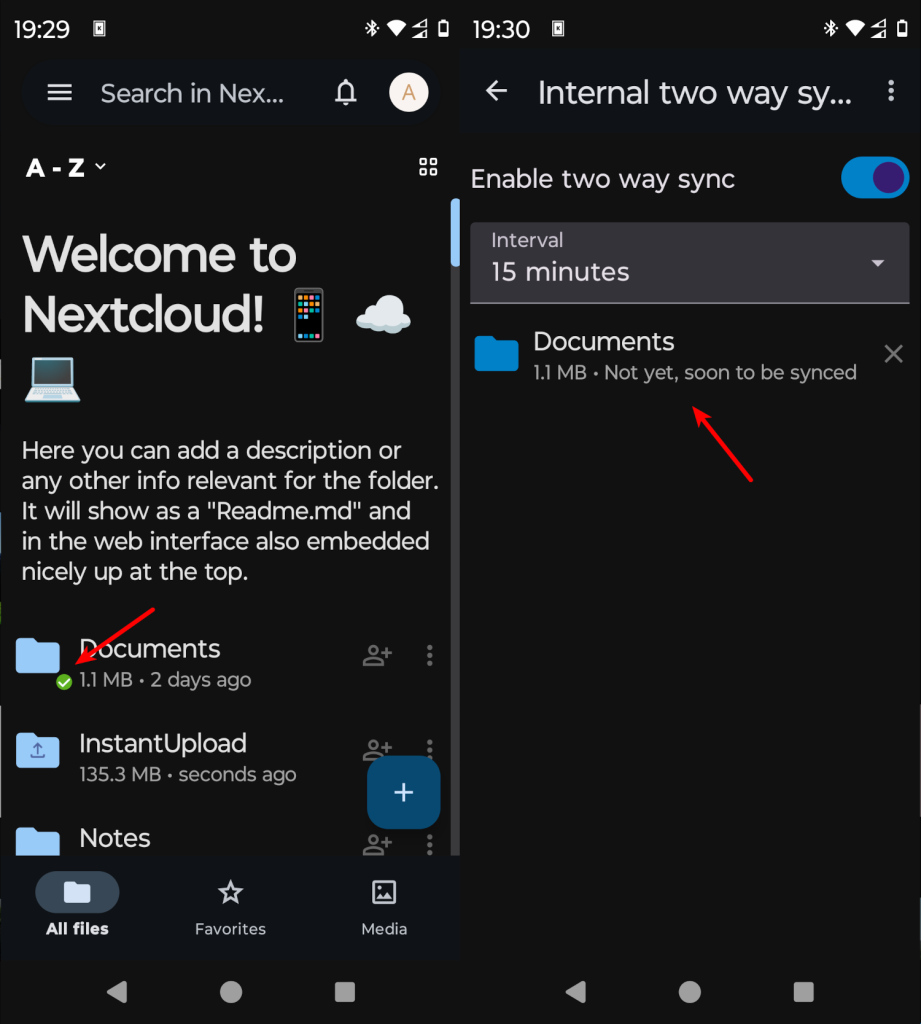
Task: Go back from Internal two way sync
Action: click(x=496, y=91)
